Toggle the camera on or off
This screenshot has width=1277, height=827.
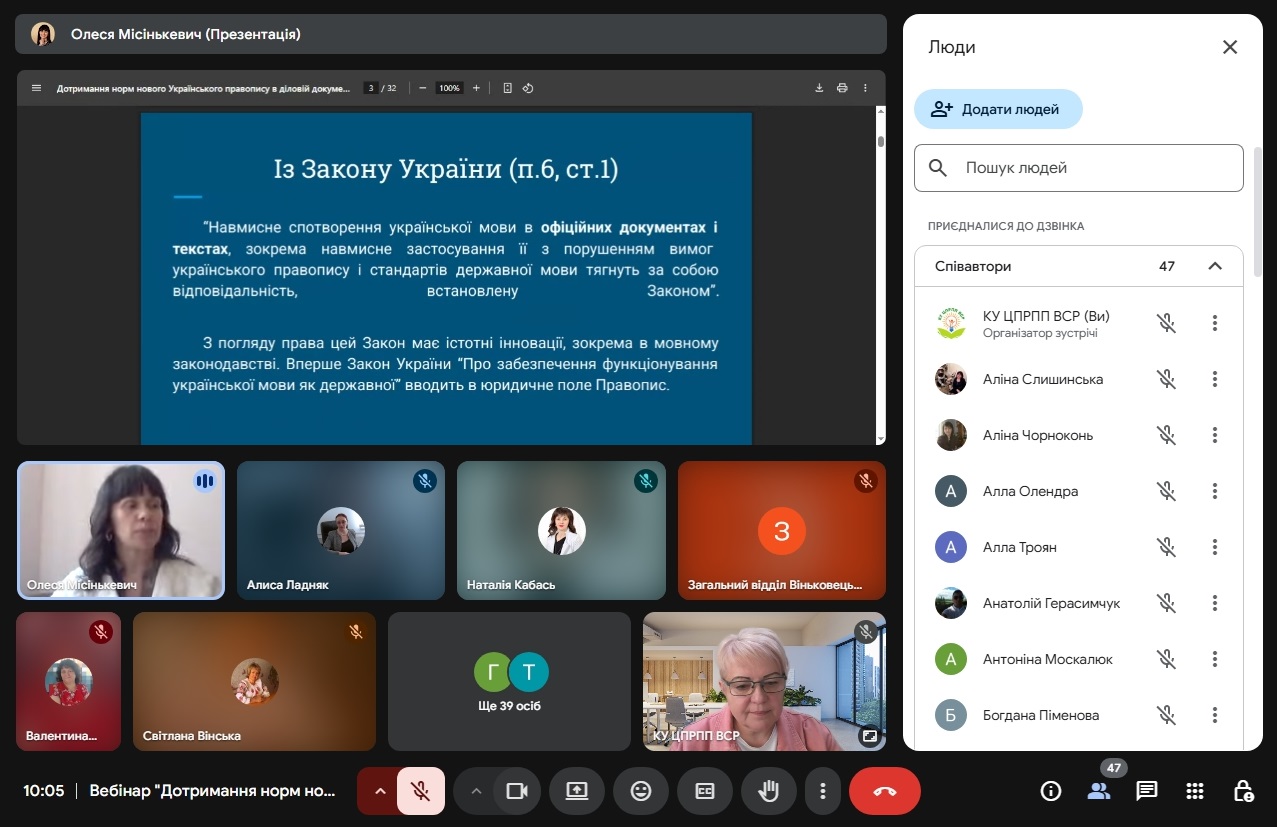point(517,791)
